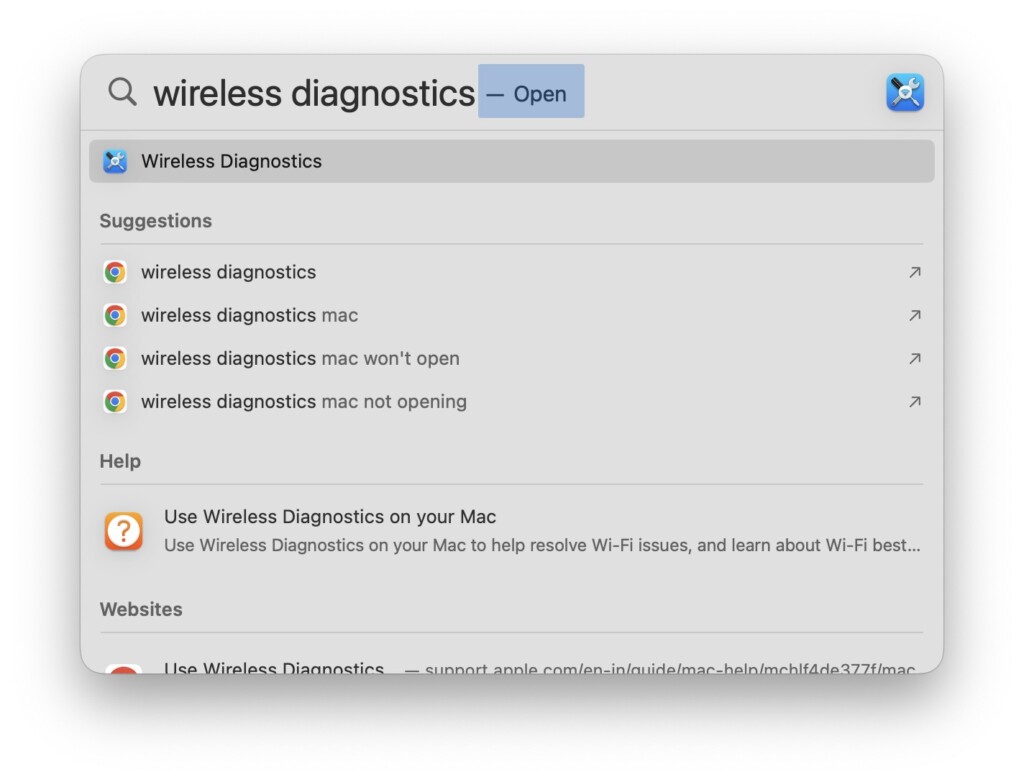Click the Spotlight magnifying glass icon

pos(122,92)
